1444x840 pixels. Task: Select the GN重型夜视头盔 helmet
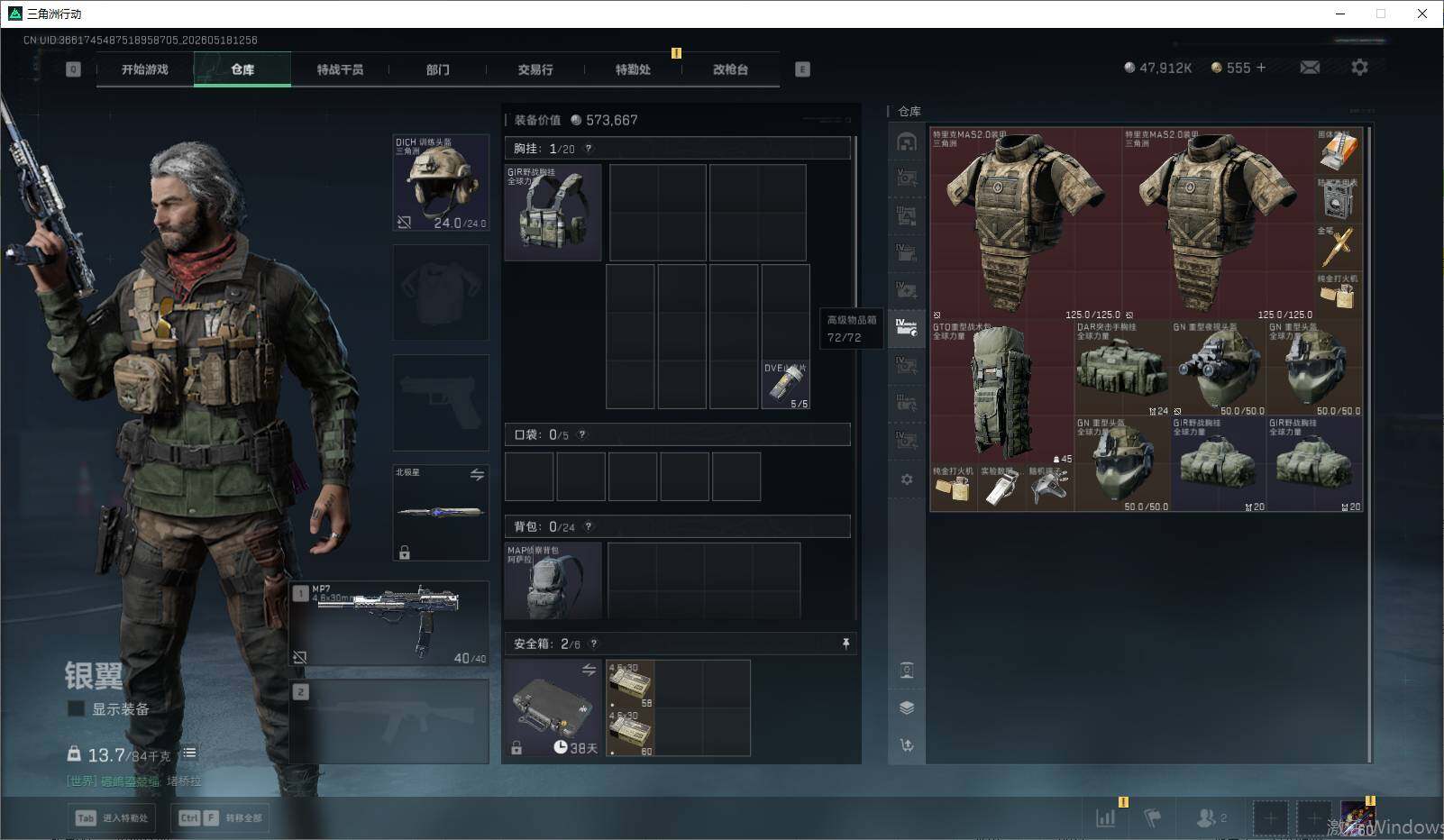tap(1219, 370)
